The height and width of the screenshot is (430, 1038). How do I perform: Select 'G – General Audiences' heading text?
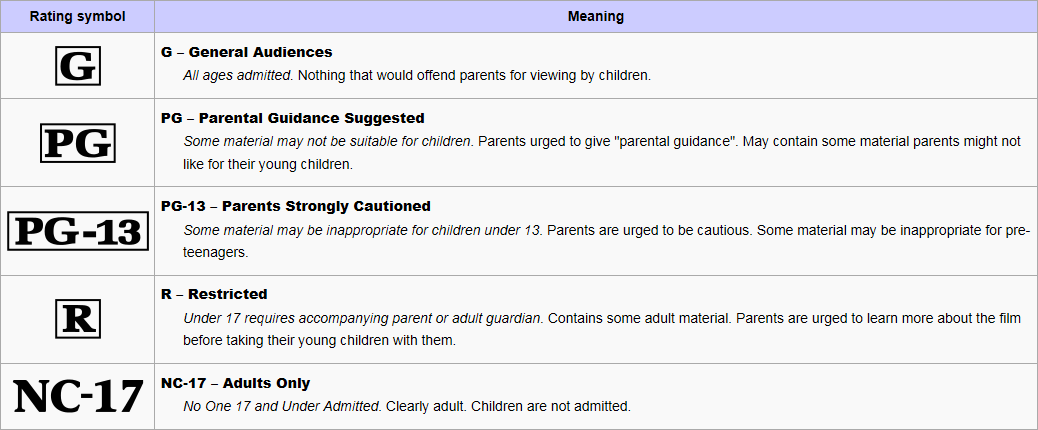coord(247,52)
